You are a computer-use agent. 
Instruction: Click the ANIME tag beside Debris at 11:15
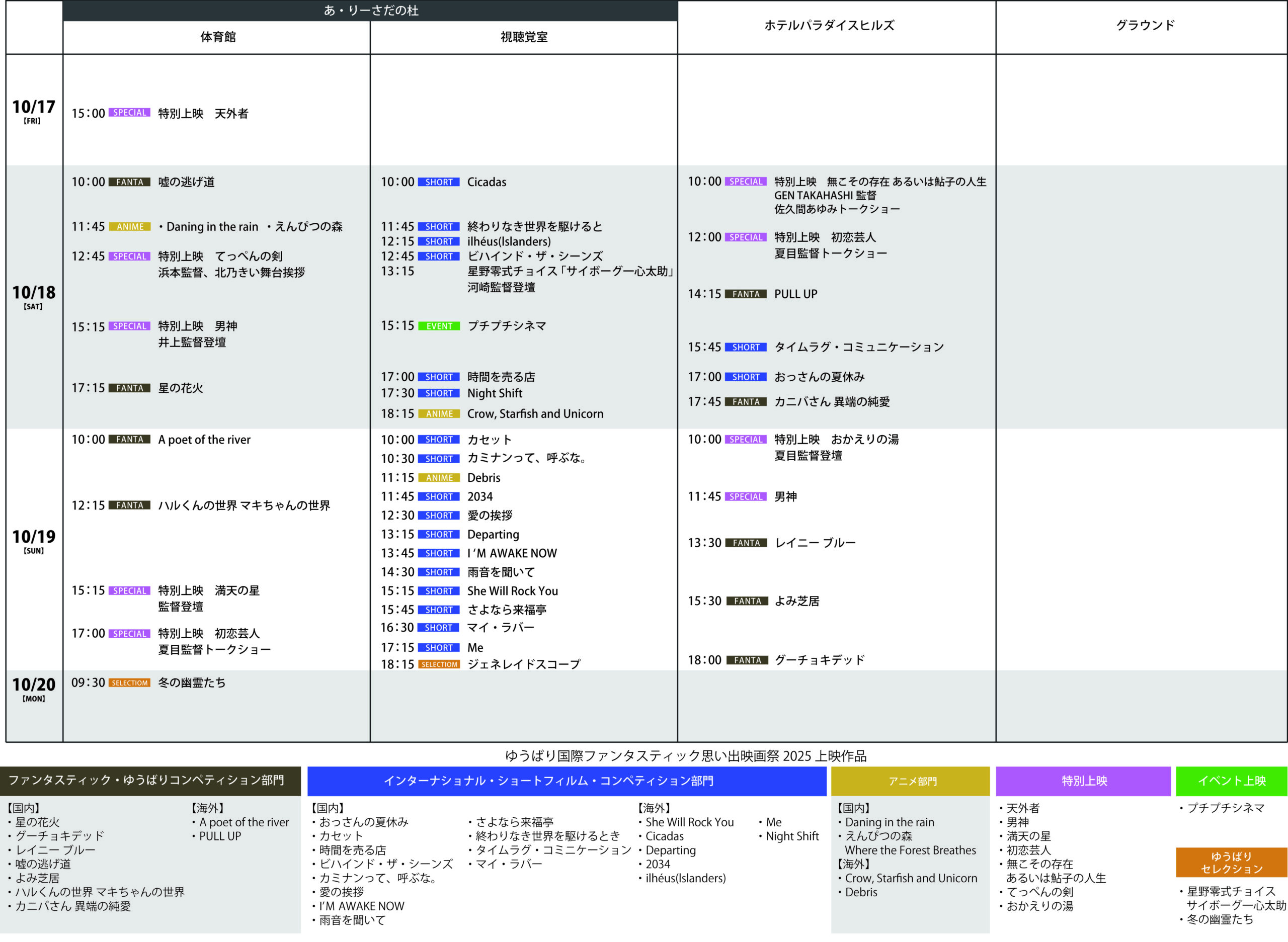click(x=439, y=478)
